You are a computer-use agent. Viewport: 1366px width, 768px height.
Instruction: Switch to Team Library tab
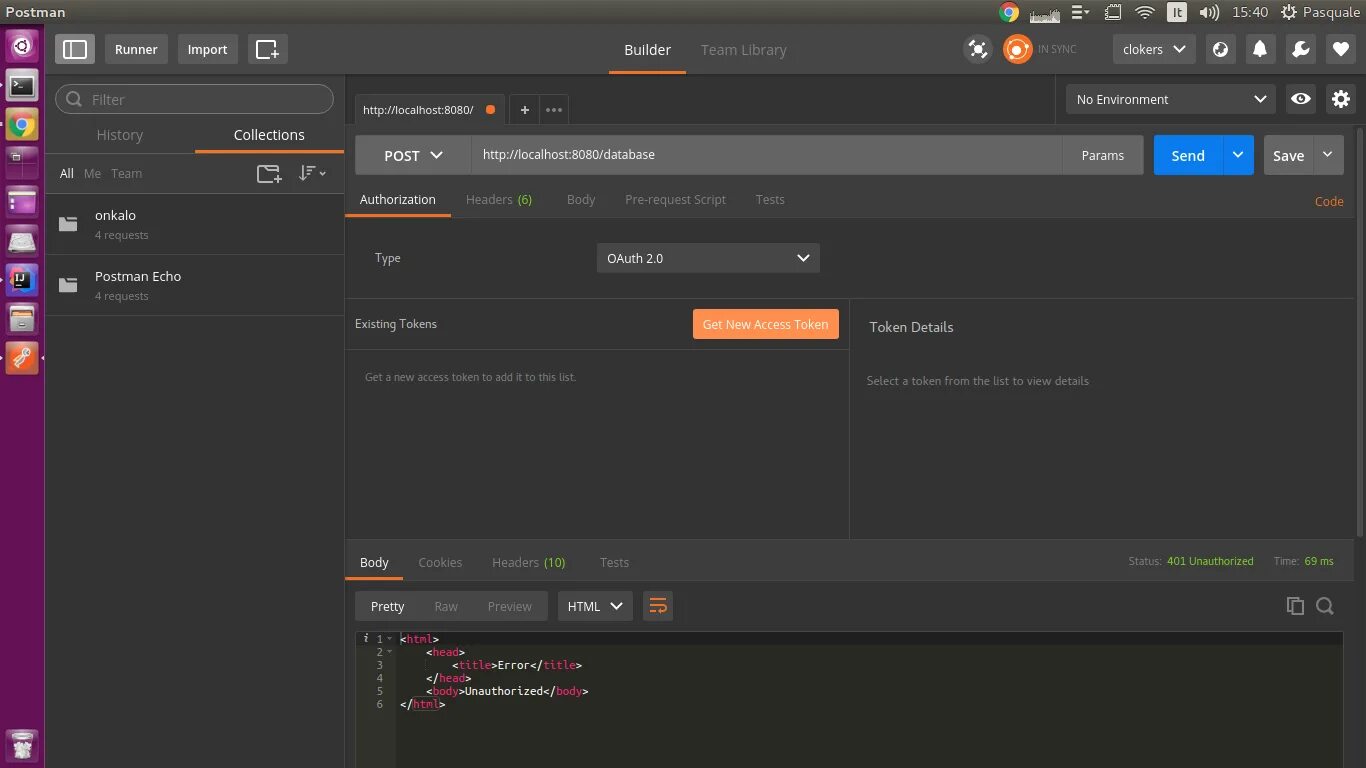tap(743, 49)
